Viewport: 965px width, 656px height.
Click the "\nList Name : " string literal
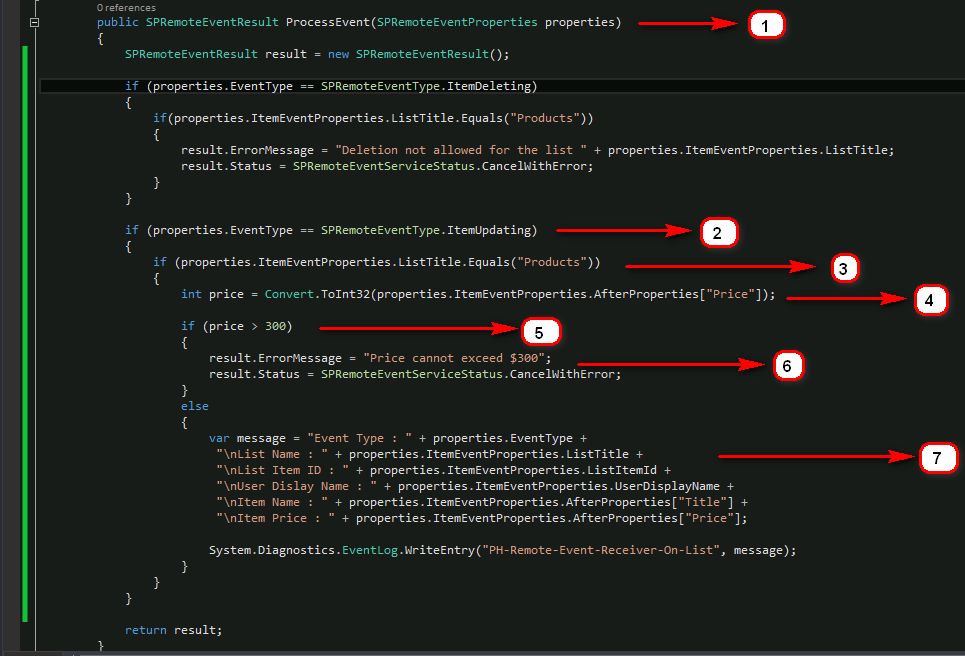coord(272,454)
